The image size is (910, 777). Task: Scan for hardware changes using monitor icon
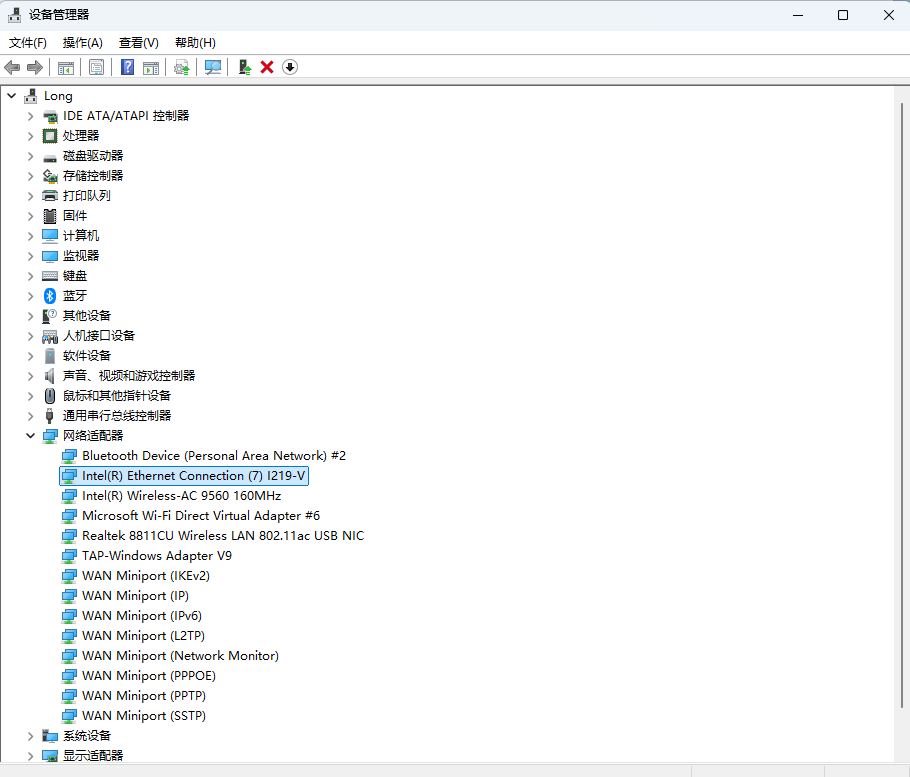click(x=213, y=67)
